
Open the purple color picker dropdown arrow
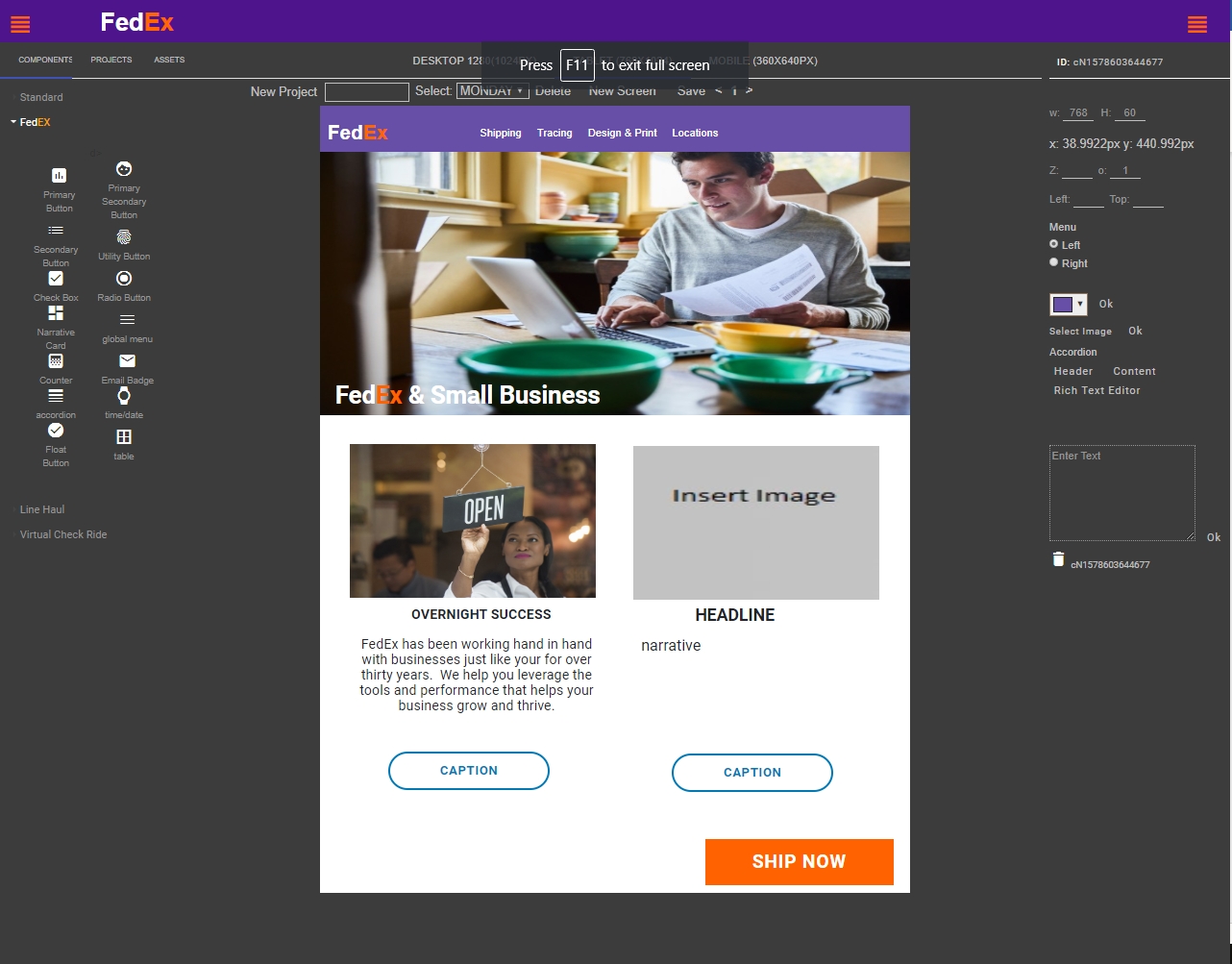pyautogui.click(x=1080, y=304)
